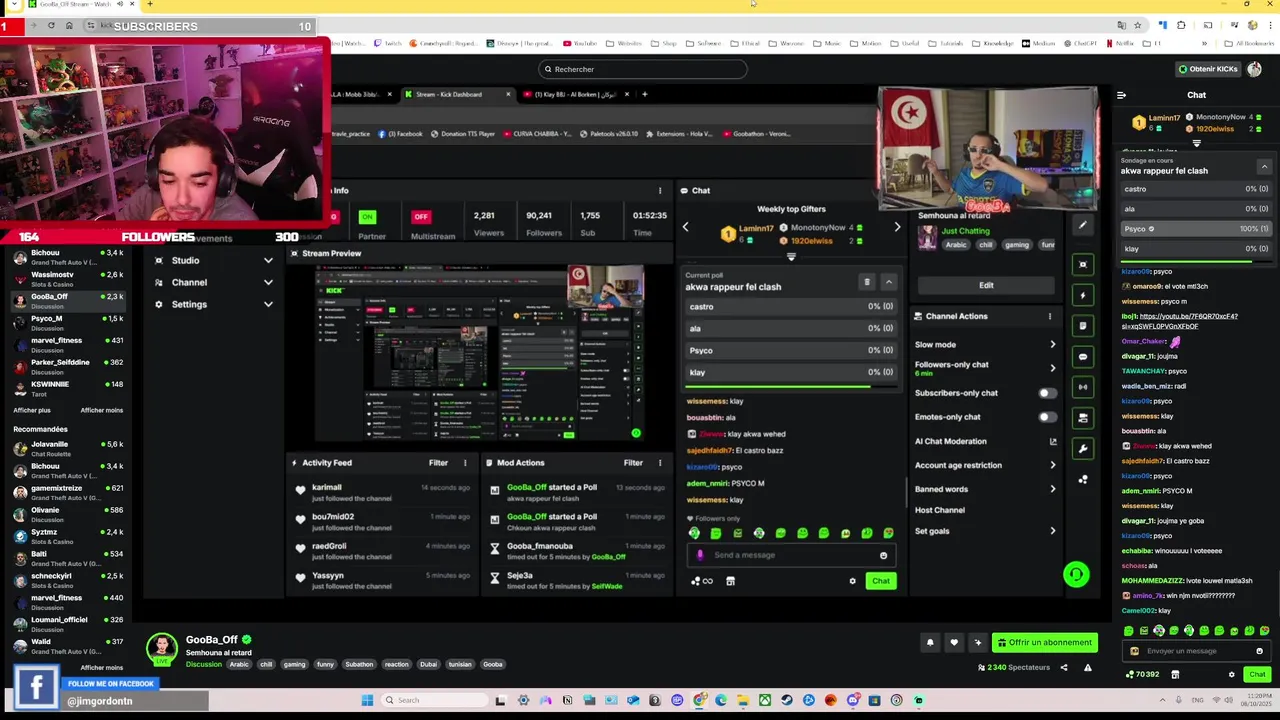Click the heart follow button under stream
The width and height of the screenshot is (1280, 720).
pos(954,643)
